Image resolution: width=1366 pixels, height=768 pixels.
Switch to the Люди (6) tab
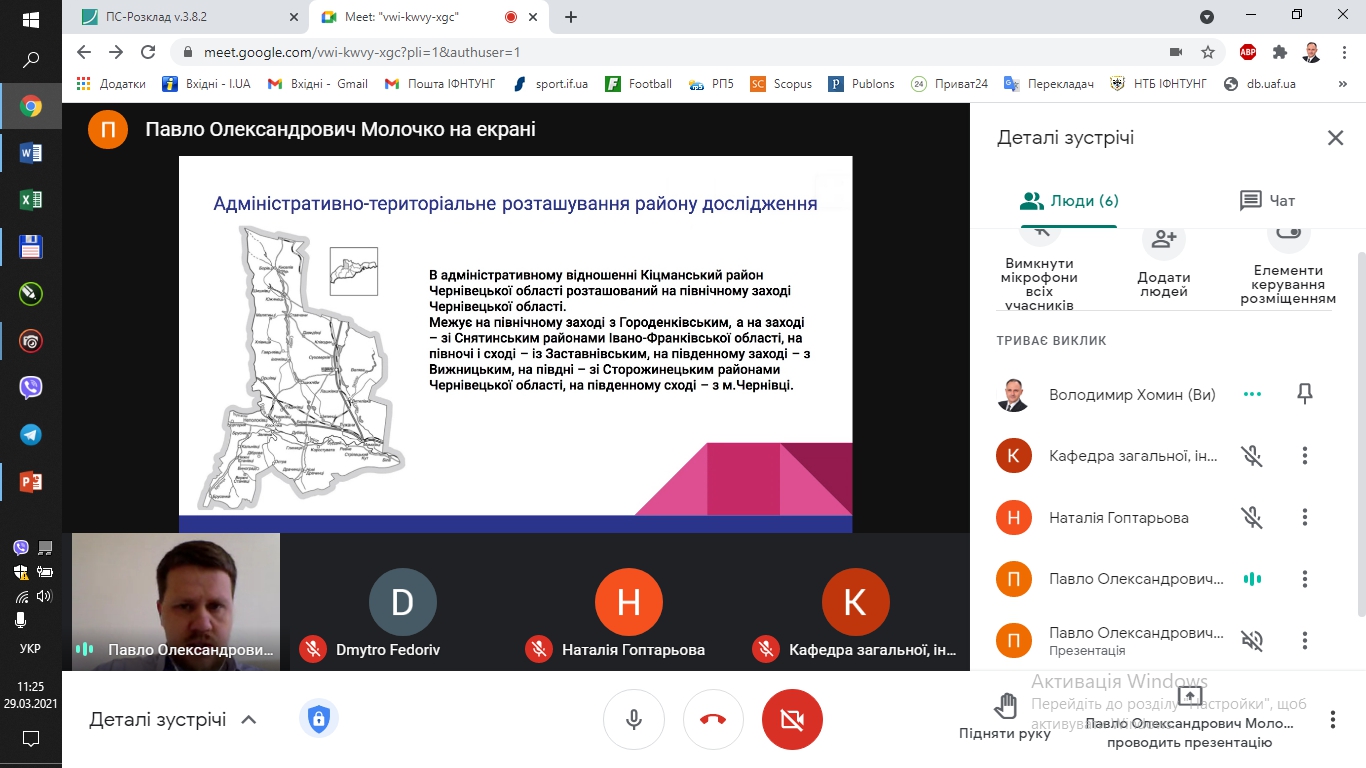coord(1068,201)
